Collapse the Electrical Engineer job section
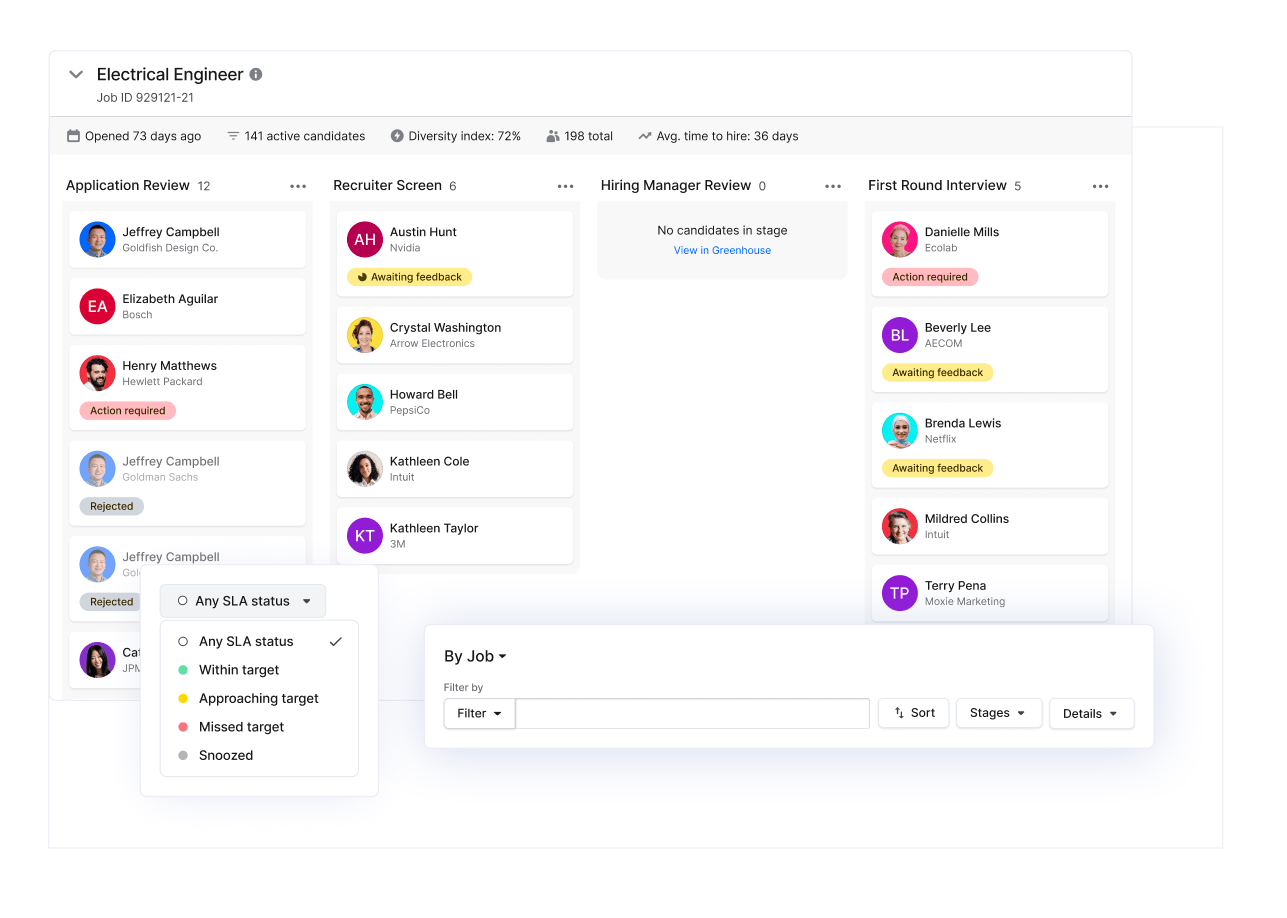The image size is (1287, 918). [x=76, y=75]
